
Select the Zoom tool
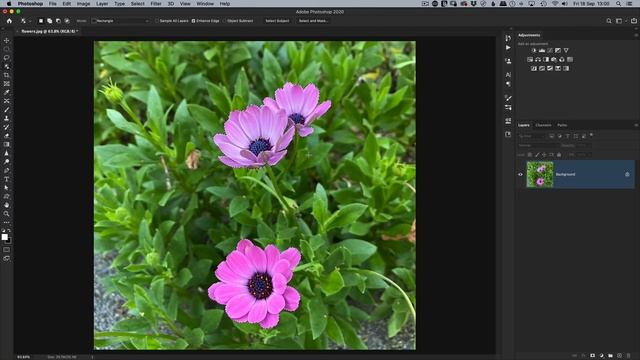coord(7,213)
